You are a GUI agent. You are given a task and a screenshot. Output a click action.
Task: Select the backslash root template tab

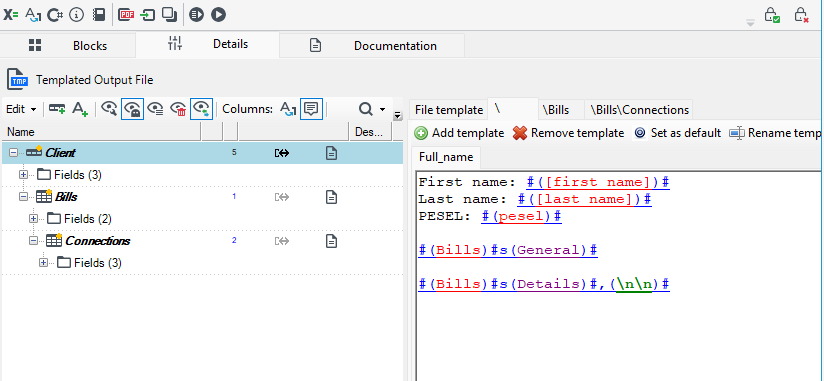512,109
